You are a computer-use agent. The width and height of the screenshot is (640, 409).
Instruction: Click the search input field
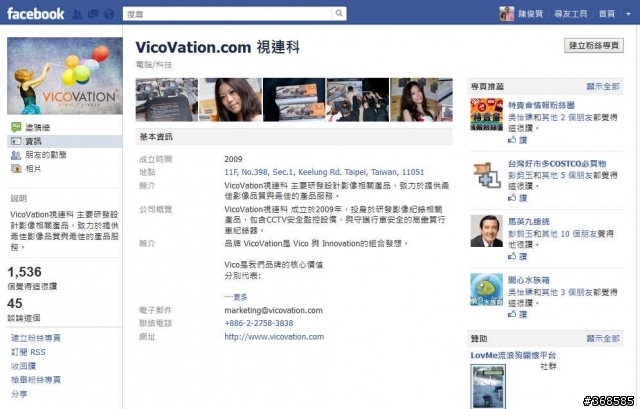[x=228, y=13]
